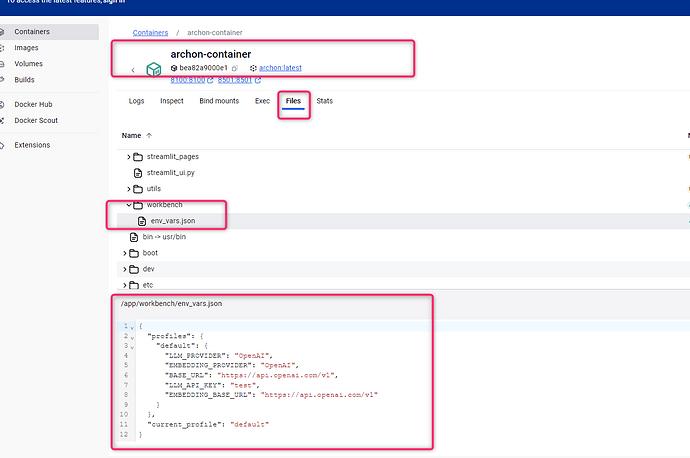Open port link 8100:8100
Image resolution: width=690 pixels, height=458 pixels.
click(188, 80)
